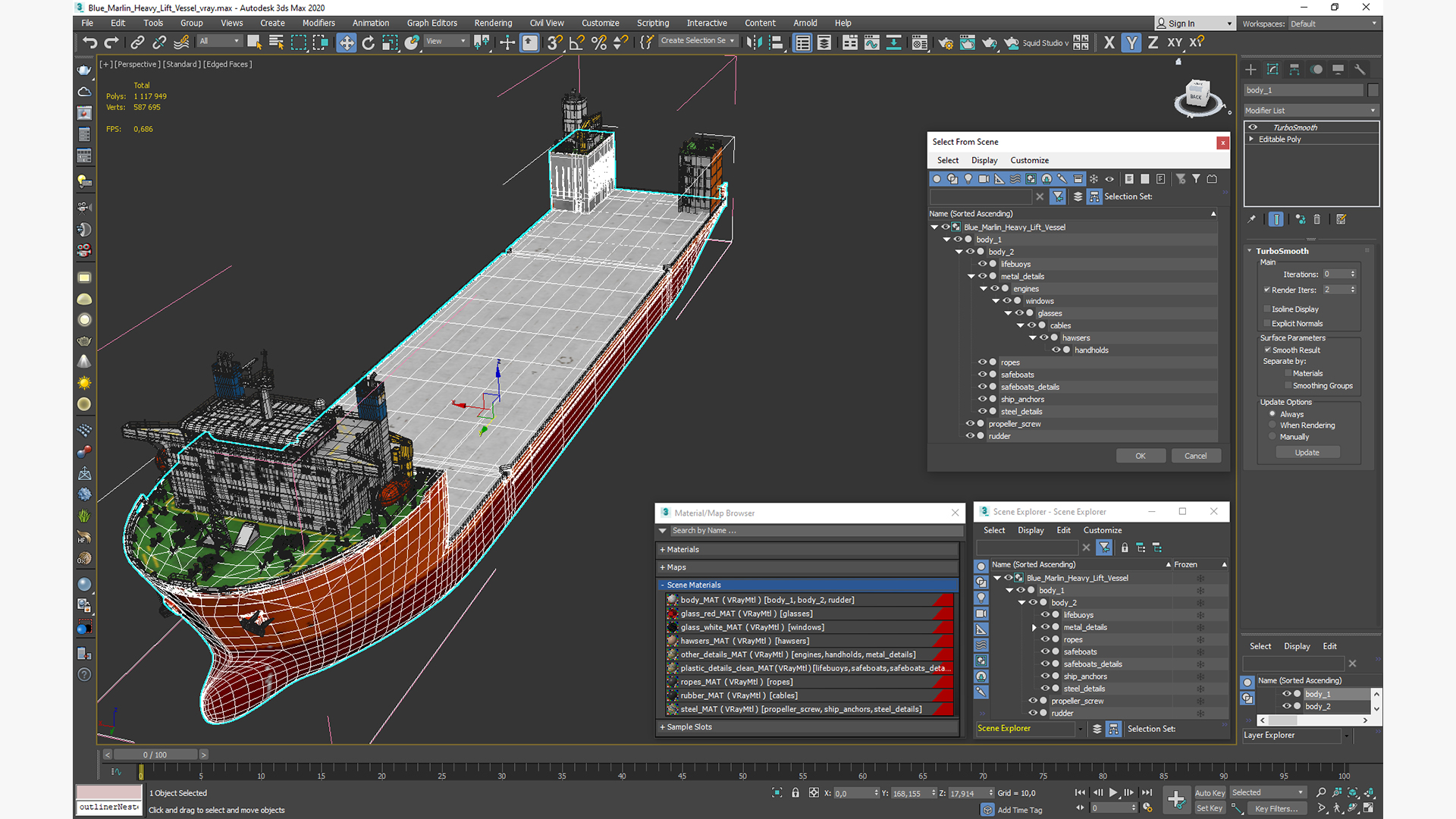Image resolution: width=1456 pixels, height=819 pixels.
Task: Click Display Cameras filter in Select From Scene
Action: click(984, 179)
